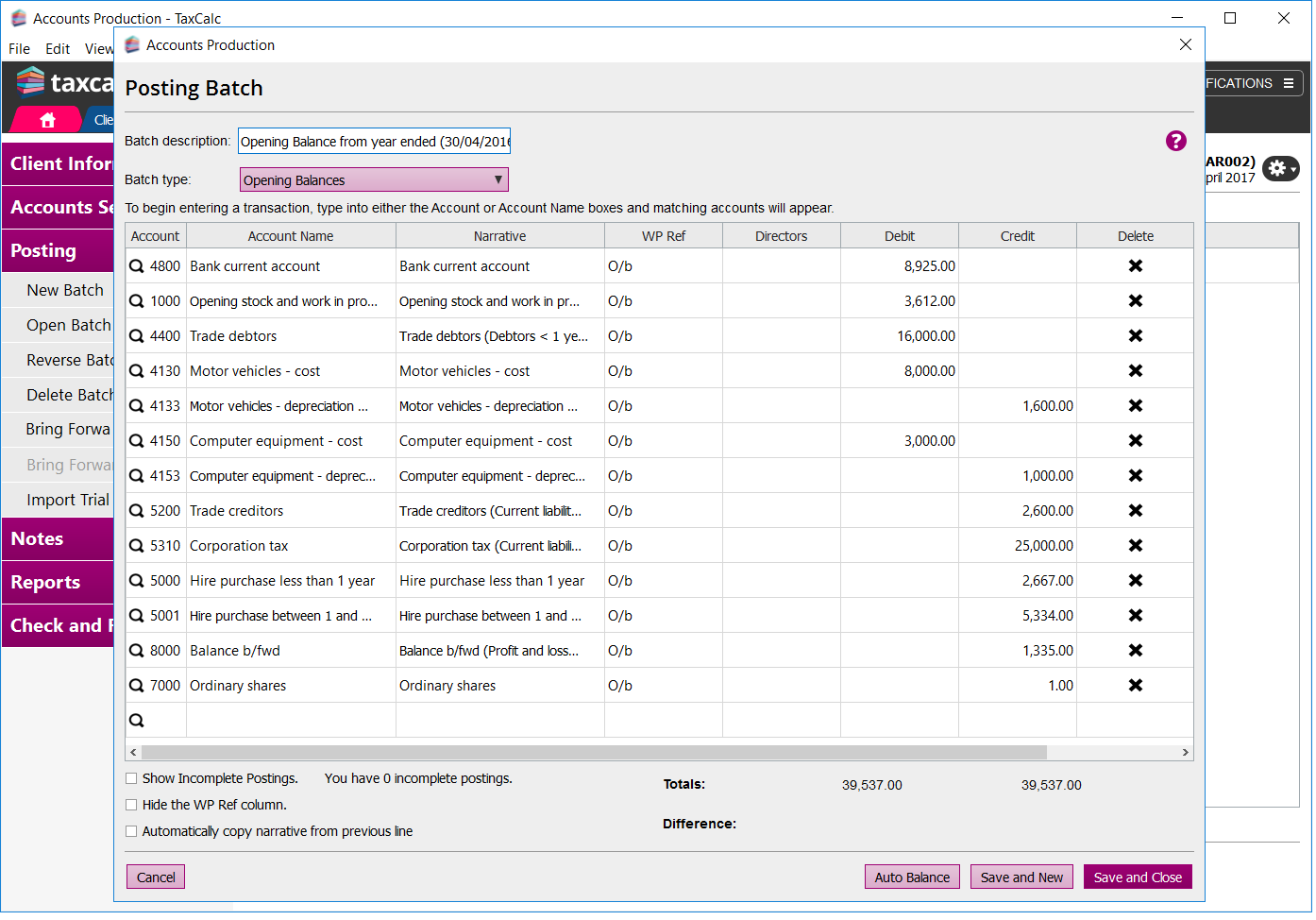Viewport: 1316px width, 920px height.
Task: Open the Edit menu
Action: click(x=58, y=49)
